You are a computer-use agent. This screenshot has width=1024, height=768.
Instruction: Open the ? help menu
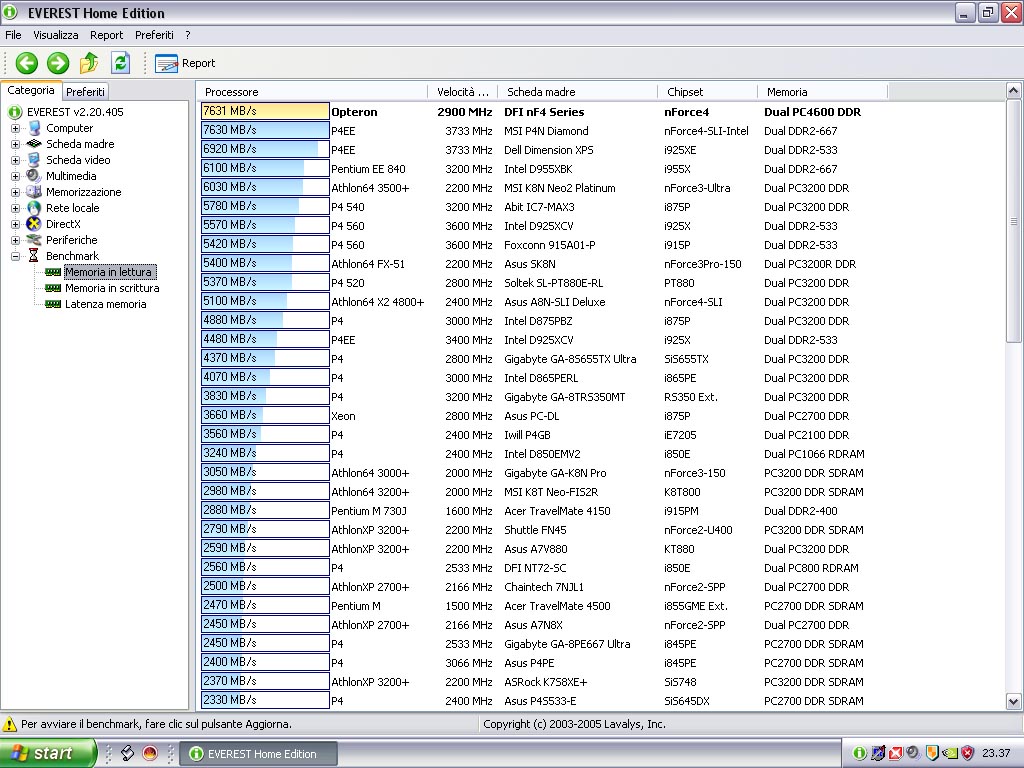(187, 35)
